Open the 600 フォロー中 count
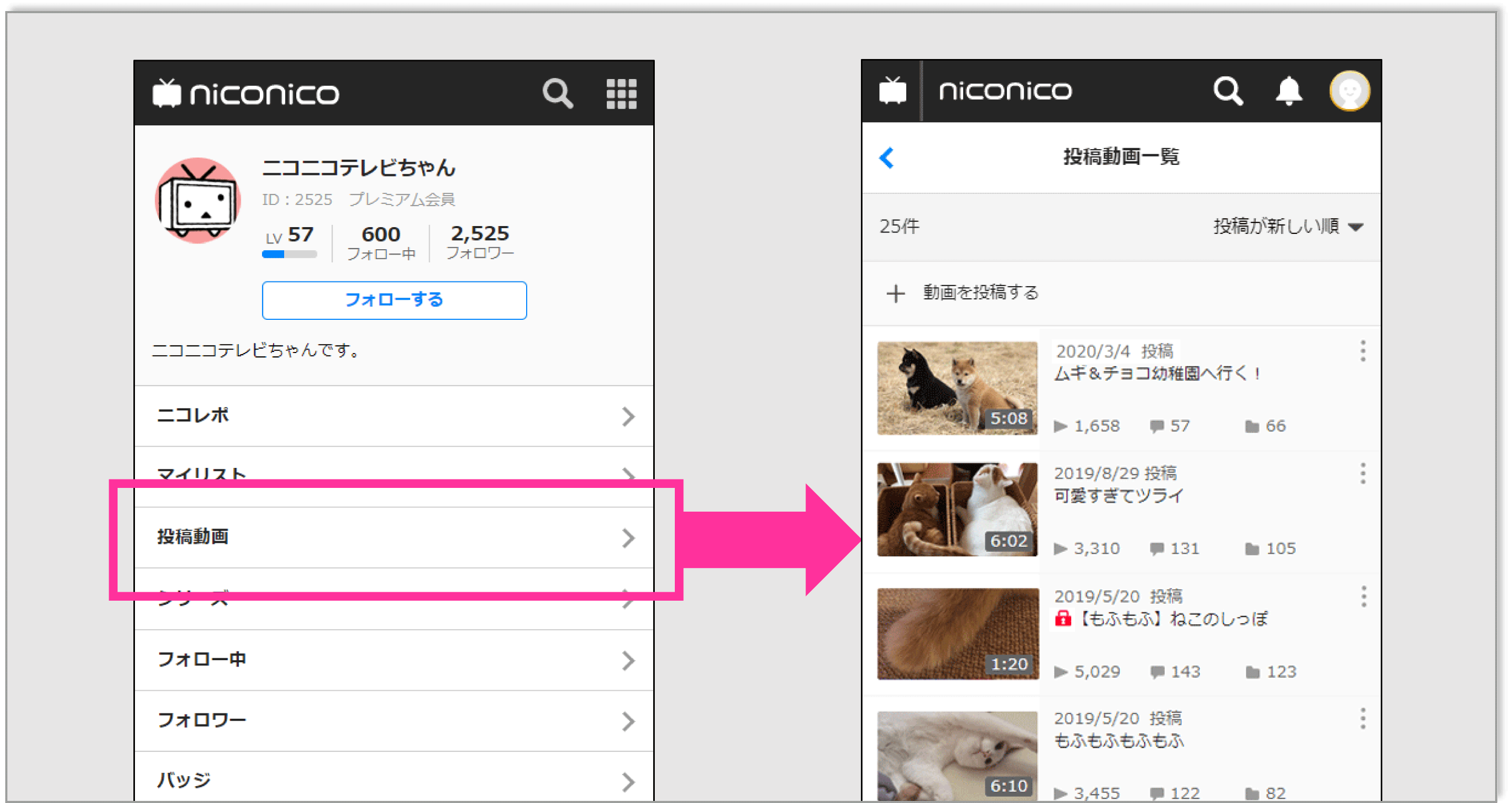This screenshot has width=1512, height=803. pos(381,242)
